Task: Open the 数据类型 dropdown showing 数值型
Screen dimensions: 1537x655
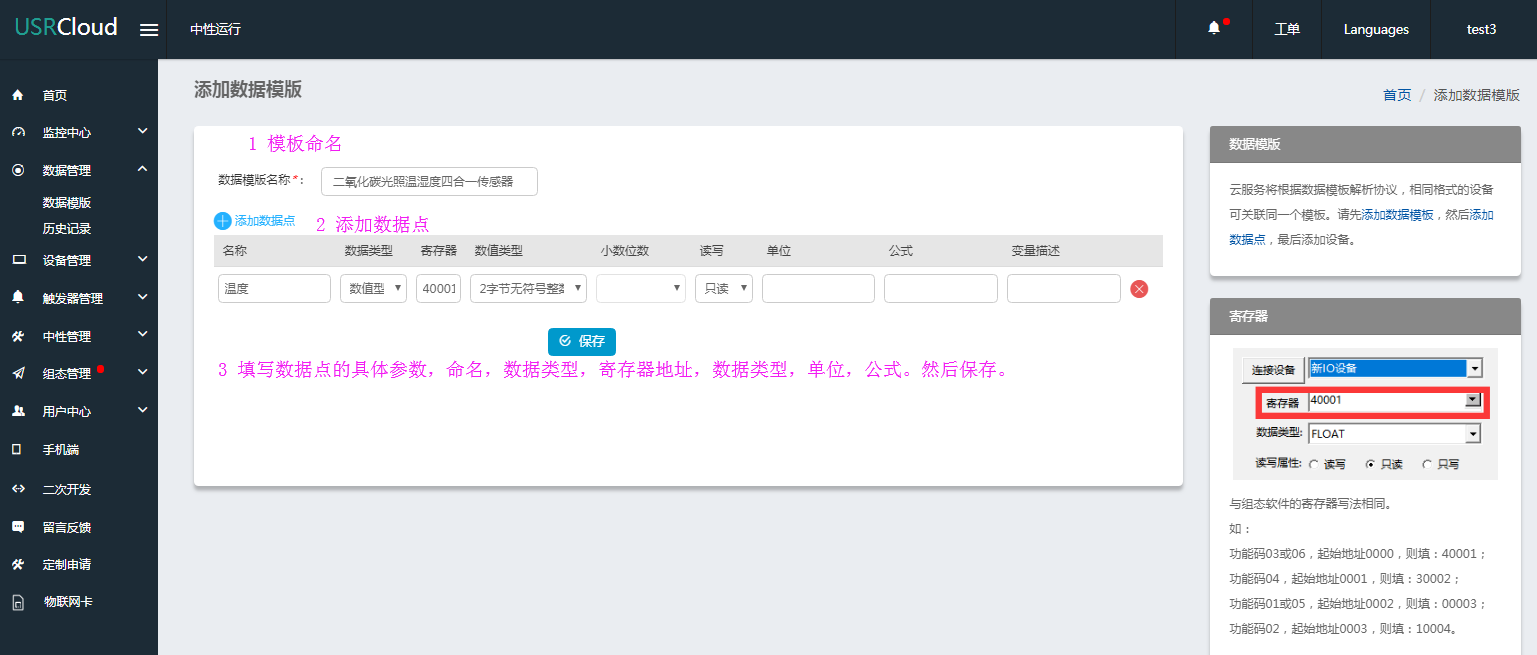Action: [373, 289]
